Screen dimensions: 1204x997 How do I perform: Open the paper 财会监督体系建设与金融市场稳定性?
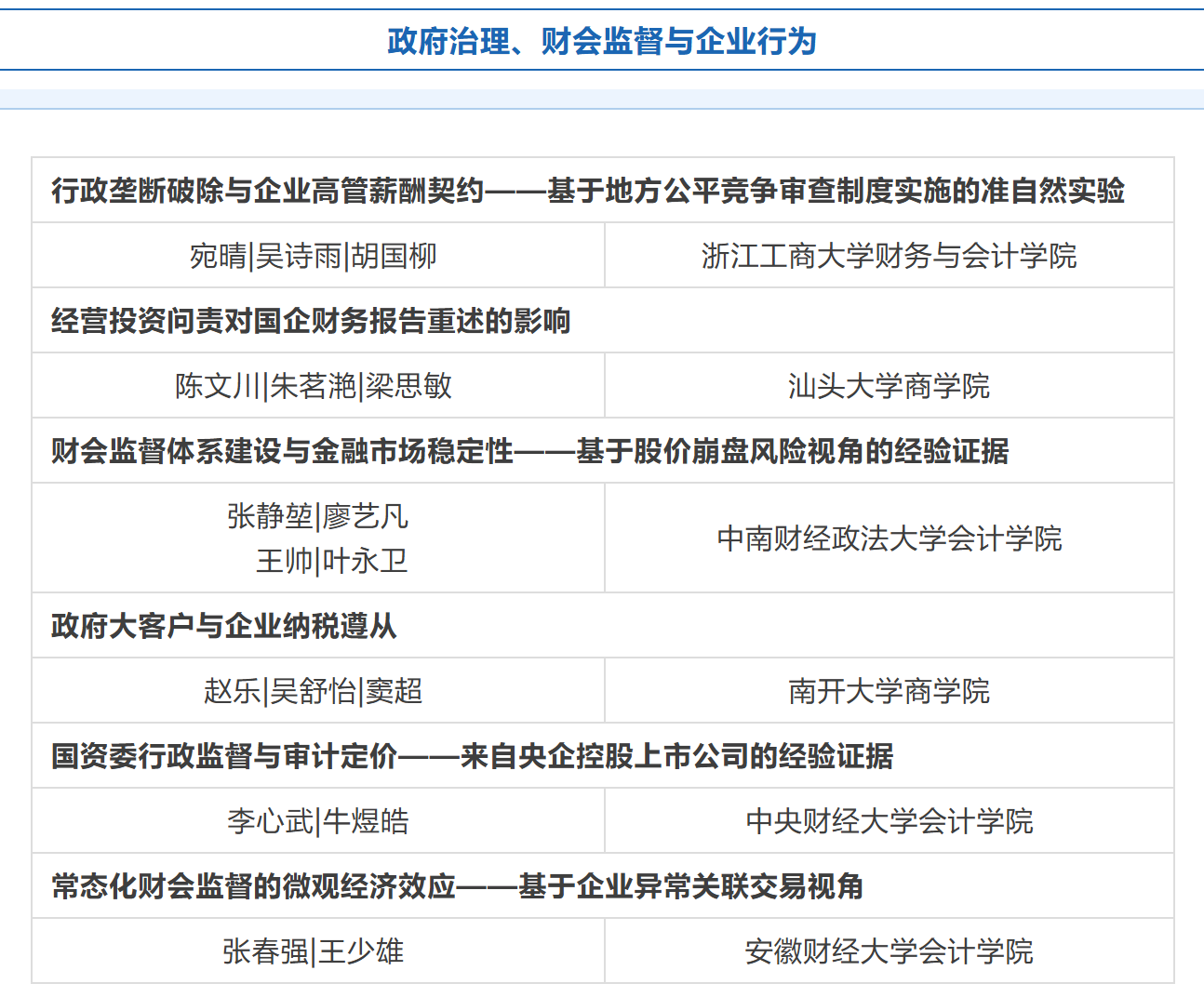[529, 451]
